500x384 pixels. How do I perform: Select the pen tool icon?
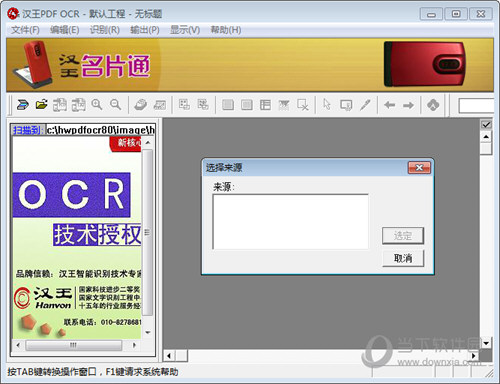365,105
